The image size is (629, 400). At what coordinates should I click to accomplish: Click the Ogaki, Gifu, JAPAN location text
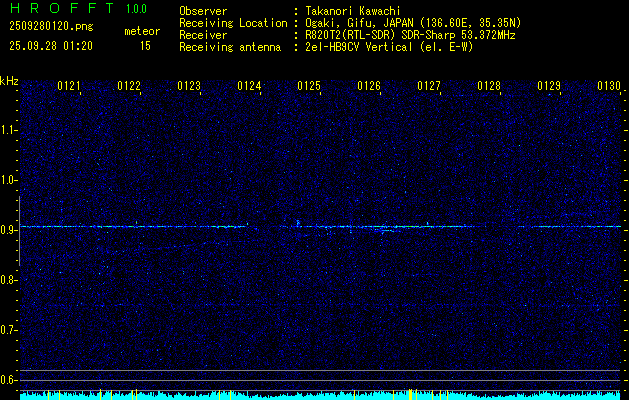411,23
